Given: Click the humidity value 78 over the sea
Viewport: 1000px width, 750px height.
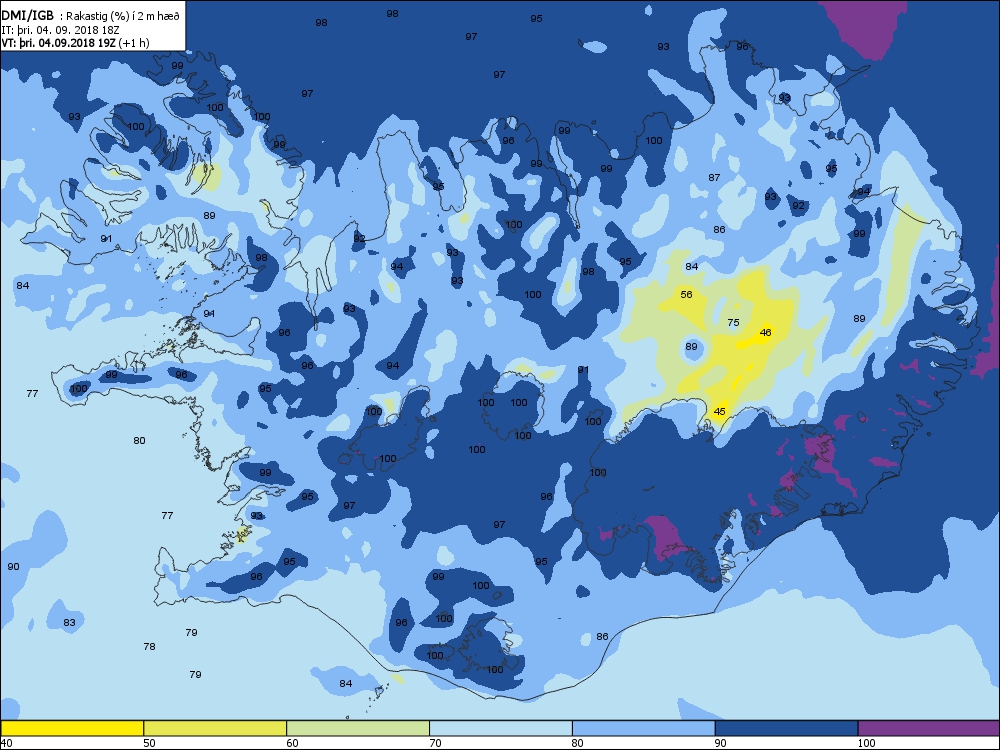Looking at the screenshot, I should (149, 647).
